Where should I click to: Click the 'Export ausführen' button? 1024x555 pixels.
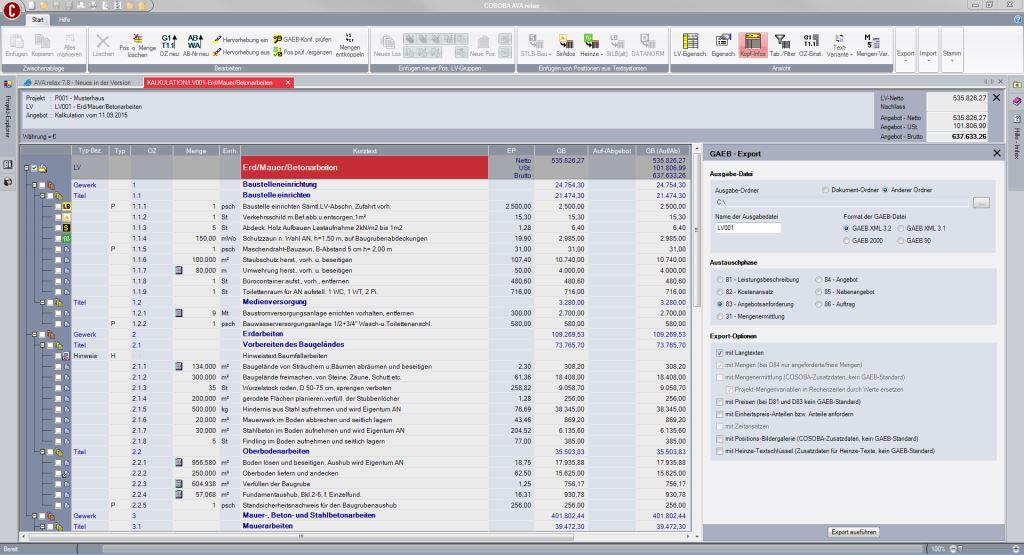[853, 532]
